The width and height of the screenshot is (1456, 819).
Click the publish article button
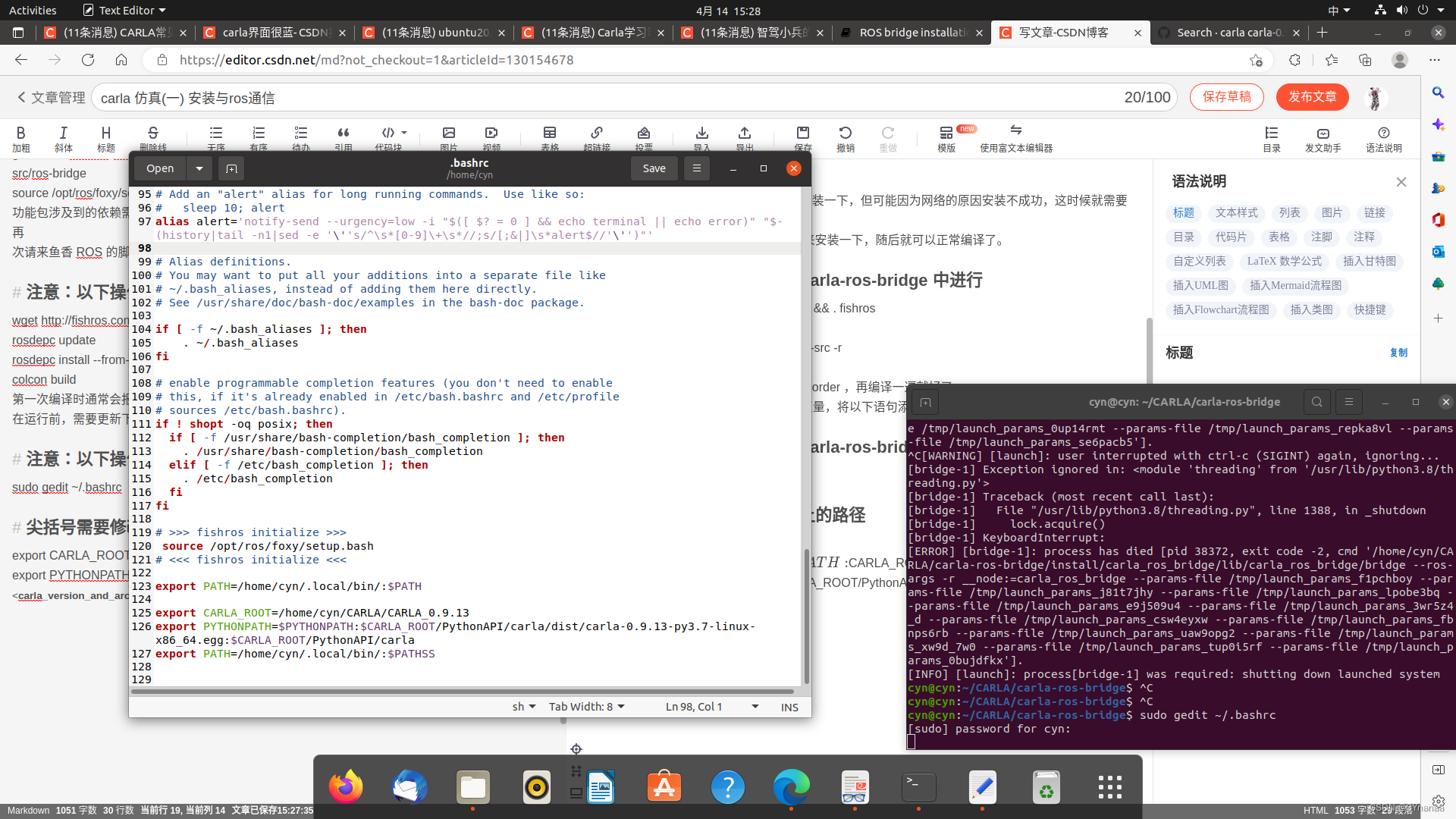[x=1312, y=97]
